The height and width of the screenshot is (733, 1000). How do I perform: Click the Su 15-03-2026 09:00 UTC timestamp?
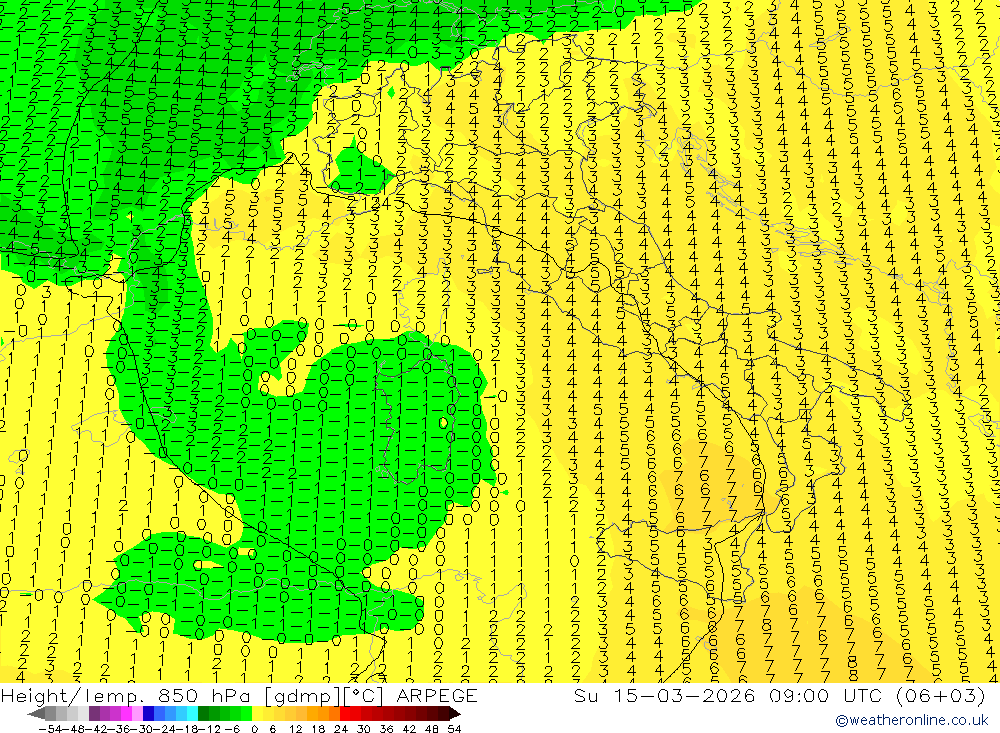tap(780, 695)
